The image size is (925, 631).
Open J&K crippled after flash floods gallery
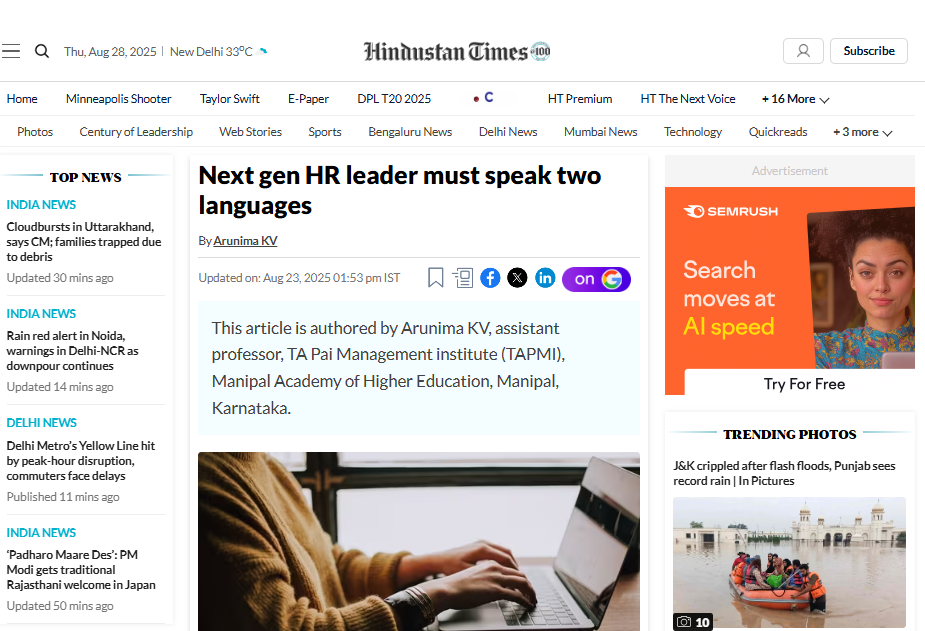click(x=784, y=473)
